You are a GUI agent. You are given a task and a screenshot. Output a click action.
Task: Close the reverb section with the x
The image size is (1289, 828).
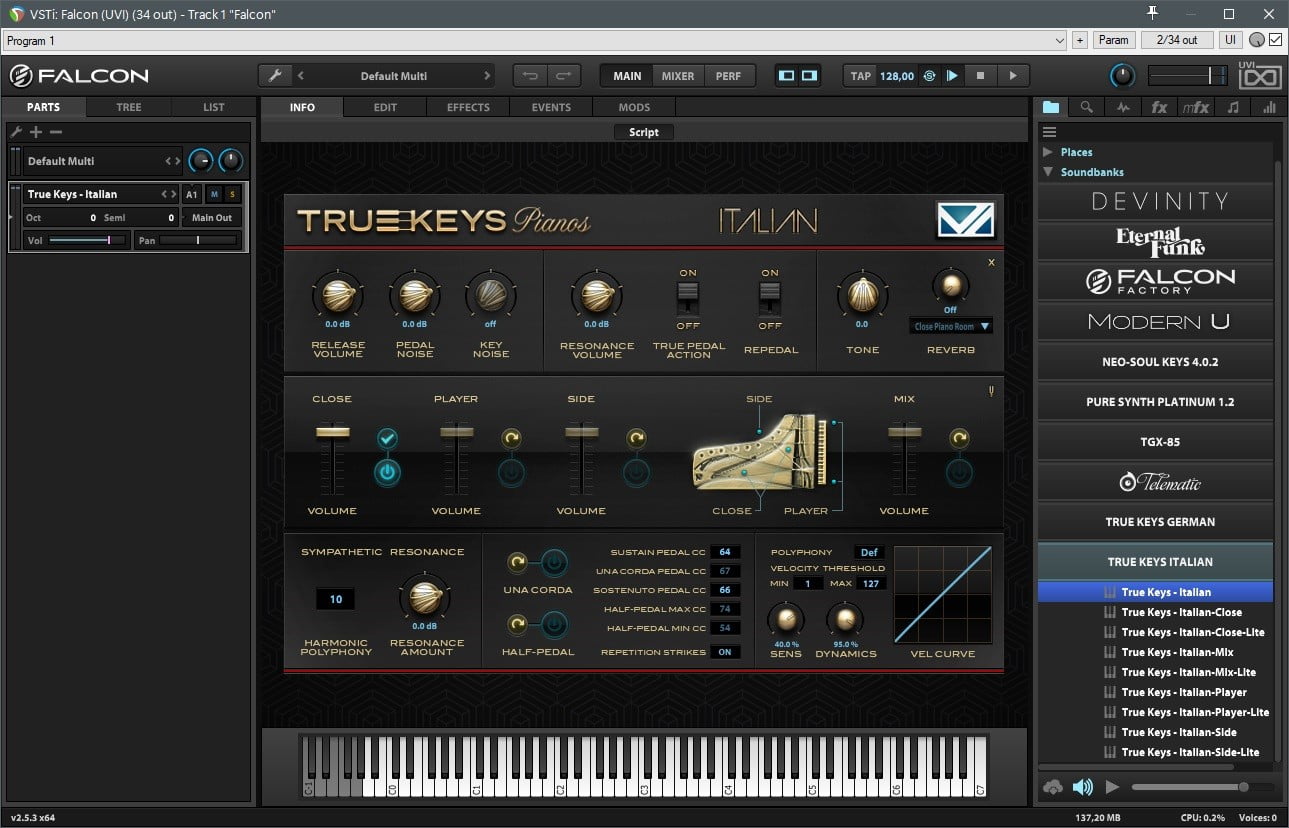[x=991, y=262]
